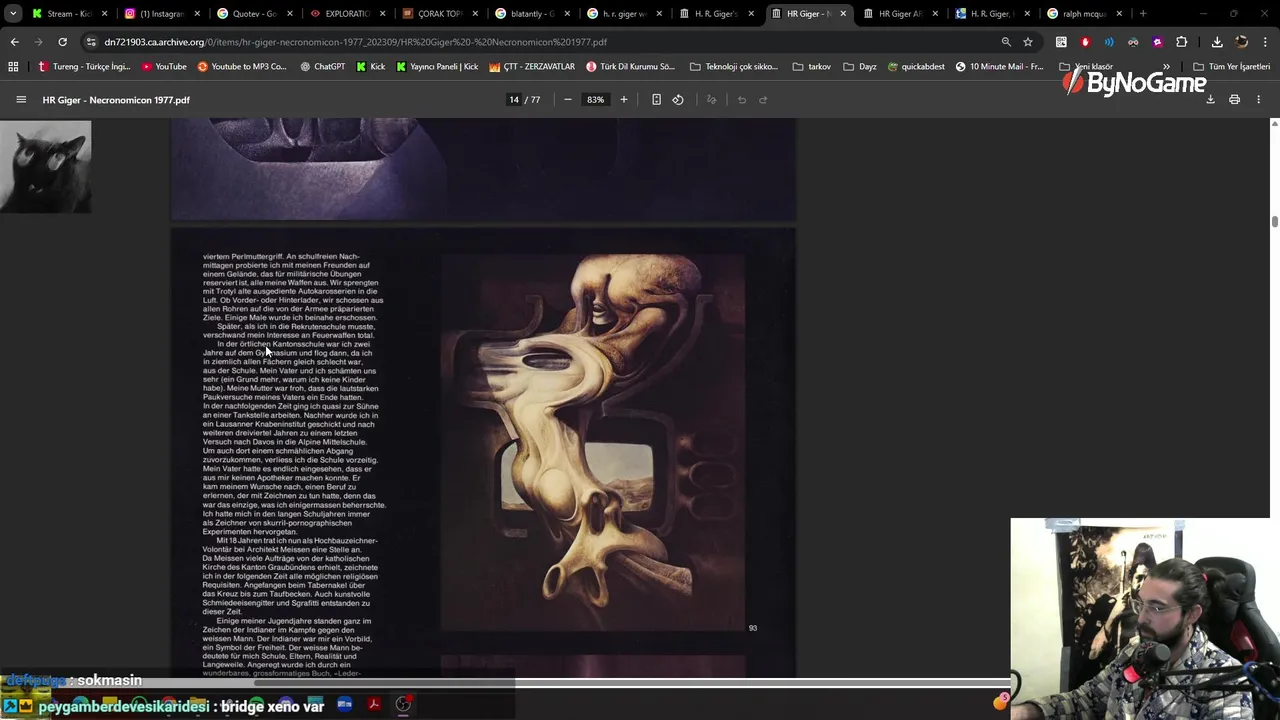Image resolution: width=1280 pixels, height=720 pixels.
Task: Open the address bar zoom magnifier icon
Action: point(1006,42)
